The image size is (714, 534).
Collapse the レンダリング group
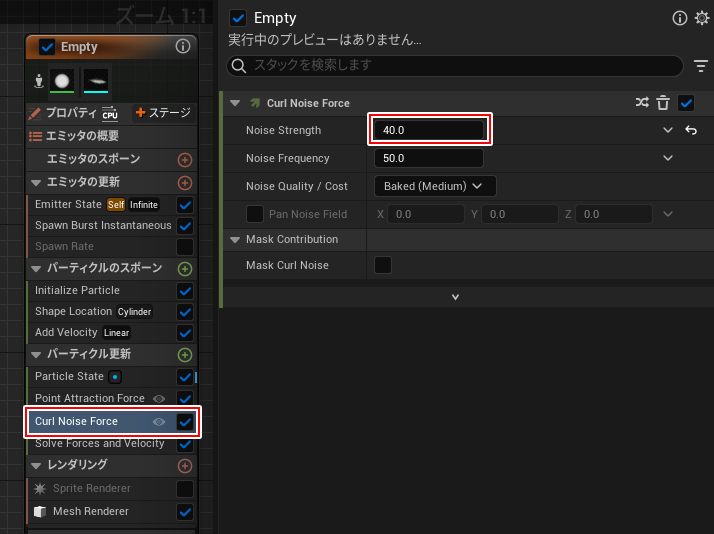[36, 466]
